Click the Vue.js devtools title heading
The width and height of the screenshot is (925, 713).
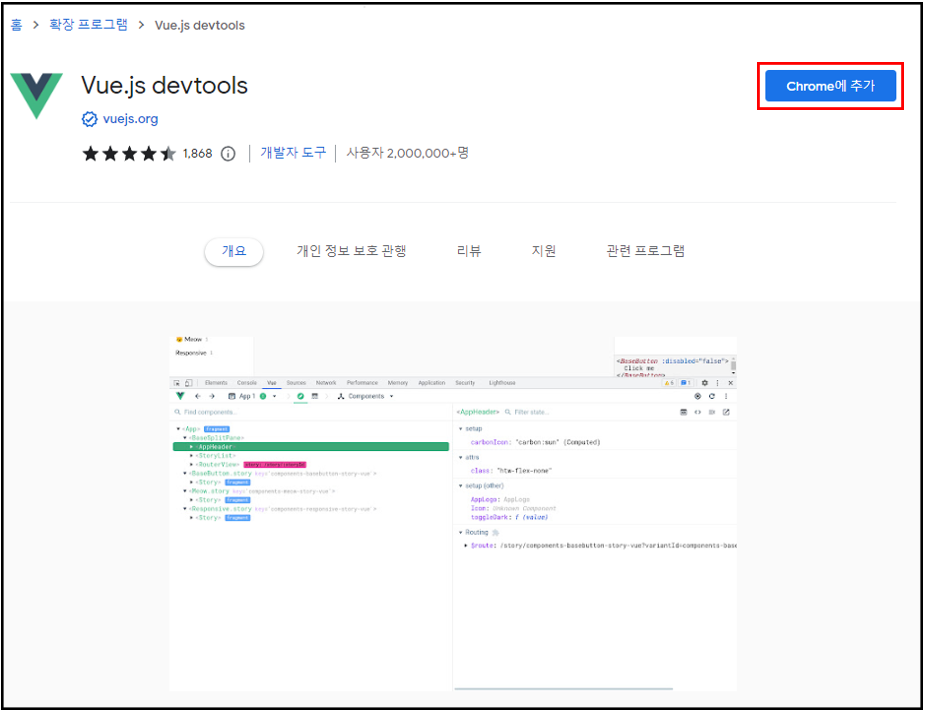pos(165,86)
